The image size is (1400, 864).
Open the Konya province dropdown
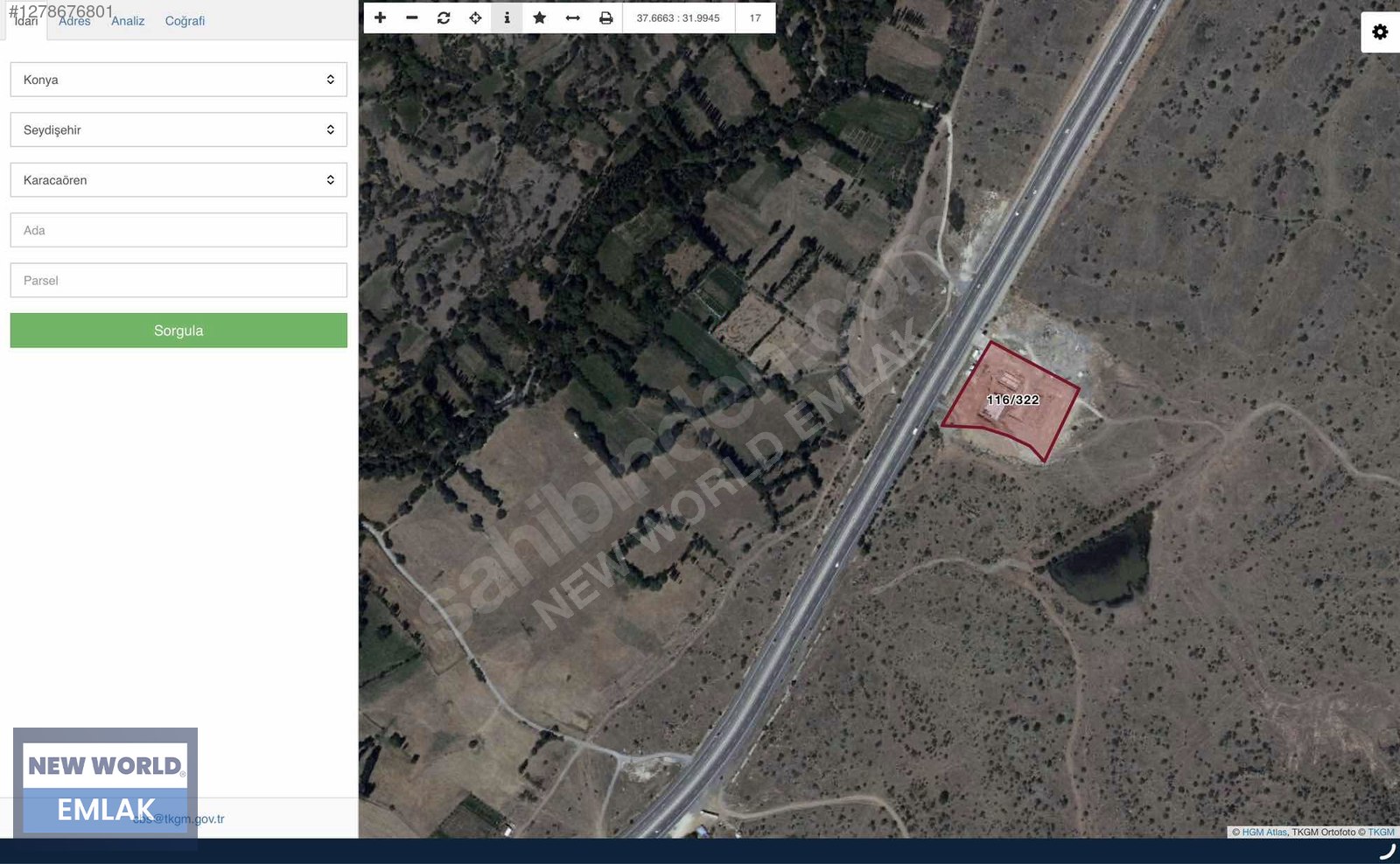tap(178, 80)
